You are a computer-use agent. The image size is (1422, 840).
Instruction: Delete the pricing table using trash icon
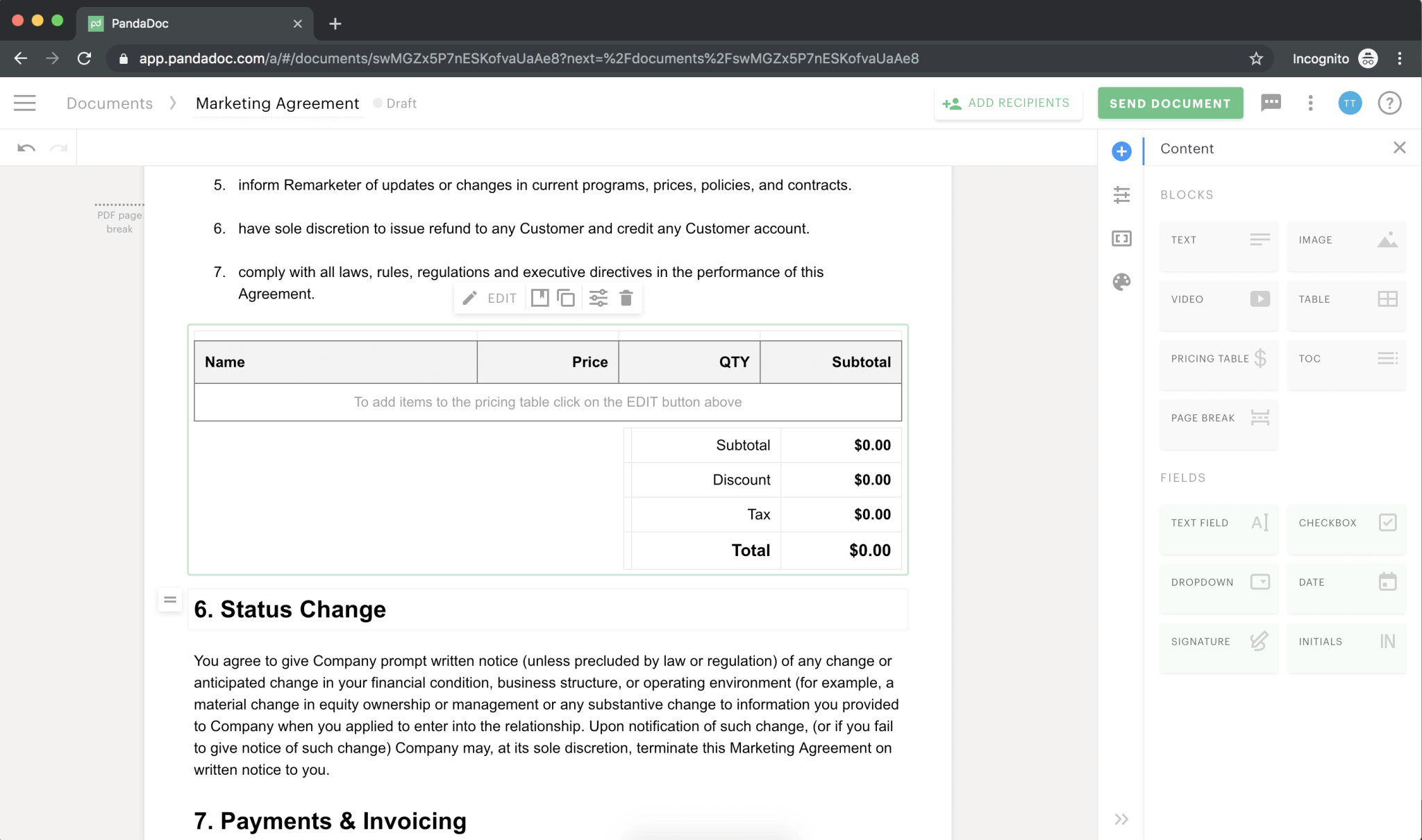point(626,297)
